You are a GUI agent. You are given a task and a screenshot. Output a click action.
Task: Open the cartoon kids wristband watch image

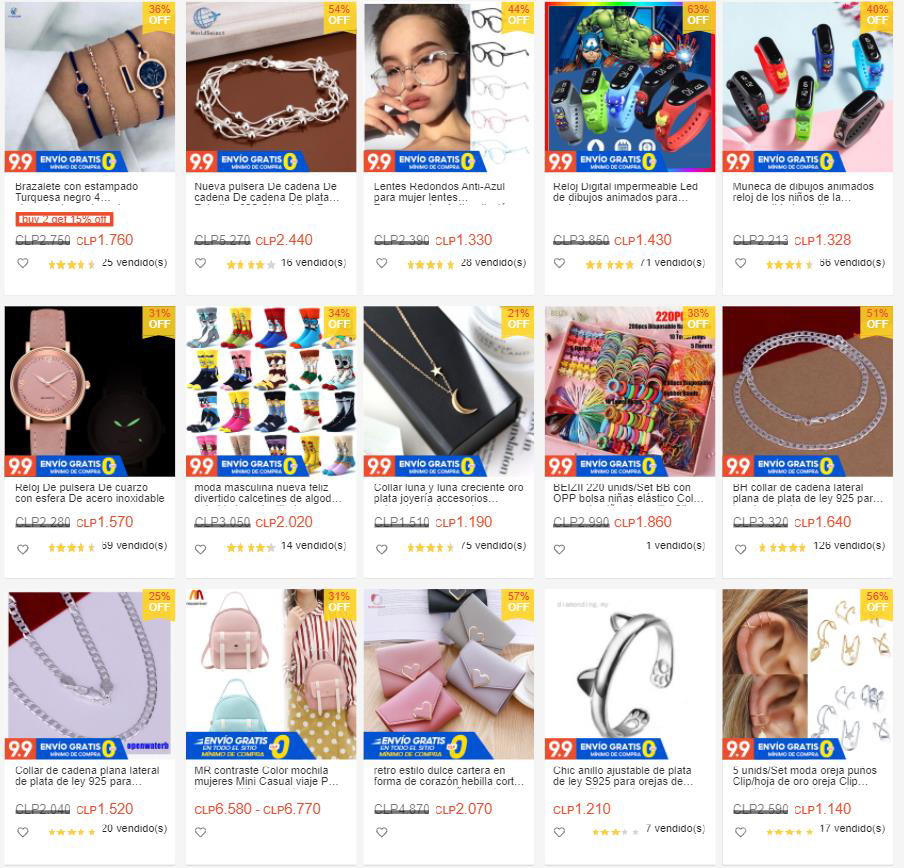(808, 87)
